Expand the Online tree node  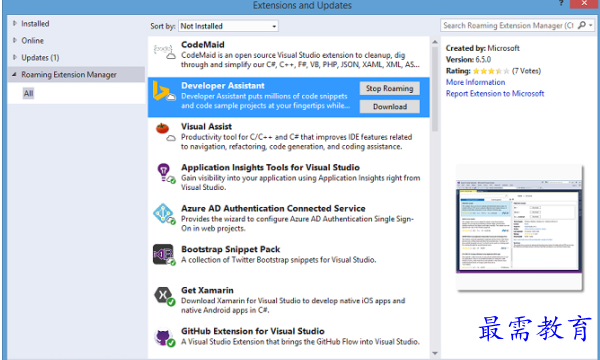click(x=15, y=40)
